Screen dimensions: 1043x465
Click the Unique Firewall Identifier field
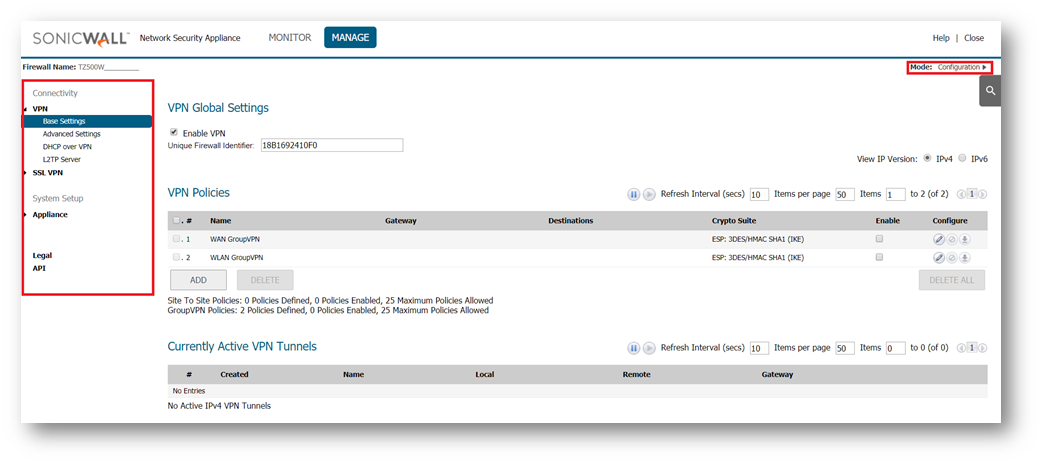(x=332, y=145)
